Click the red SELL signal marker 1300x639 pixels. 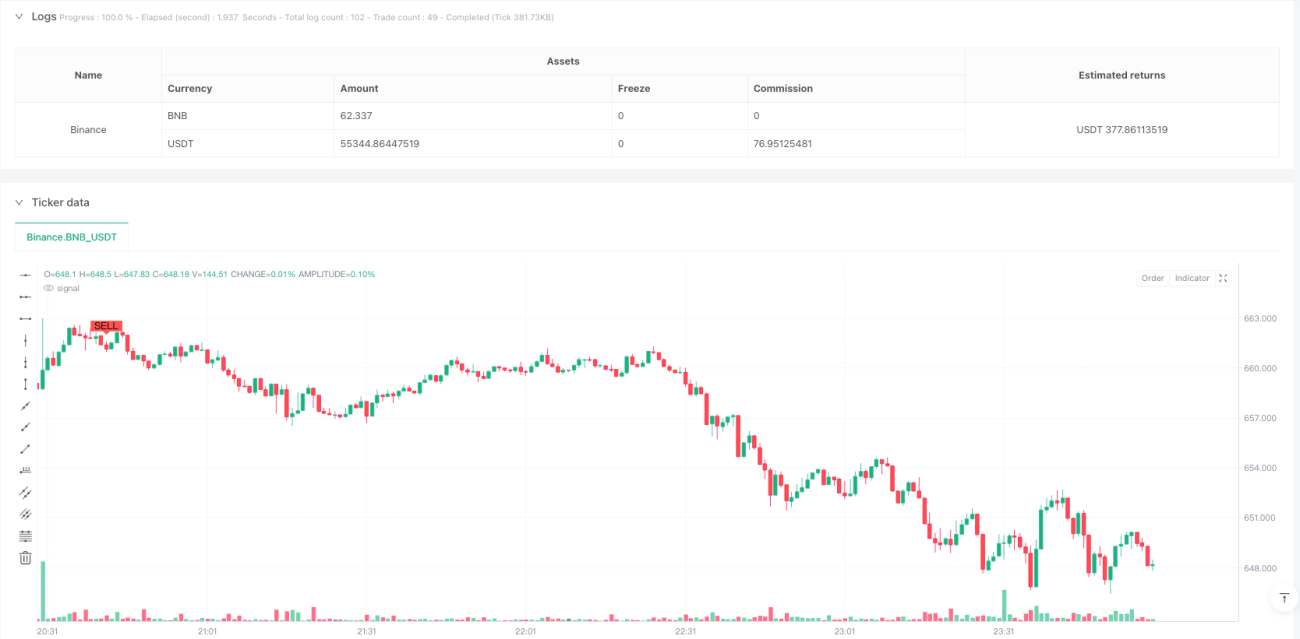click(x=106, y=326)
